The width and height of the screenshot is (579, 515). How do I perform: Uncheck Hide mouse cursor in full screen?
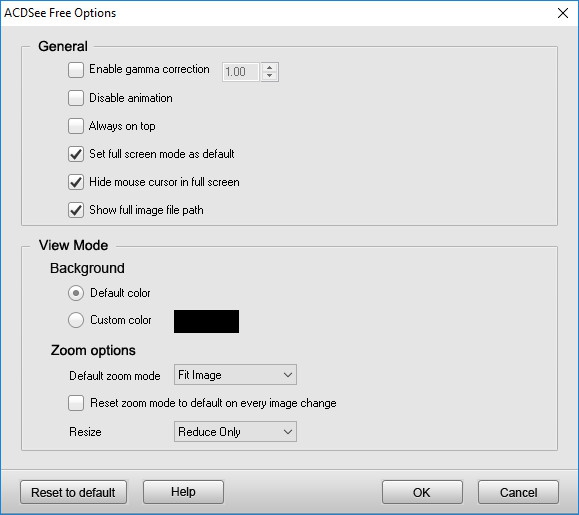(76, 182)
